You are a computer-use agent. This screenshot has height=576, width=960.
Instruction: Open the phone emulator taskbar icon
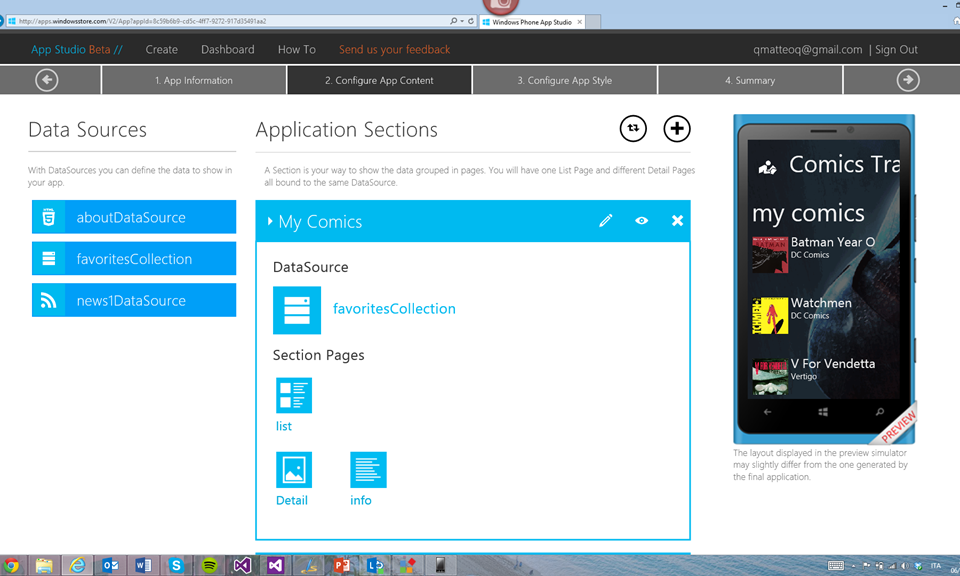coord(440,565)
